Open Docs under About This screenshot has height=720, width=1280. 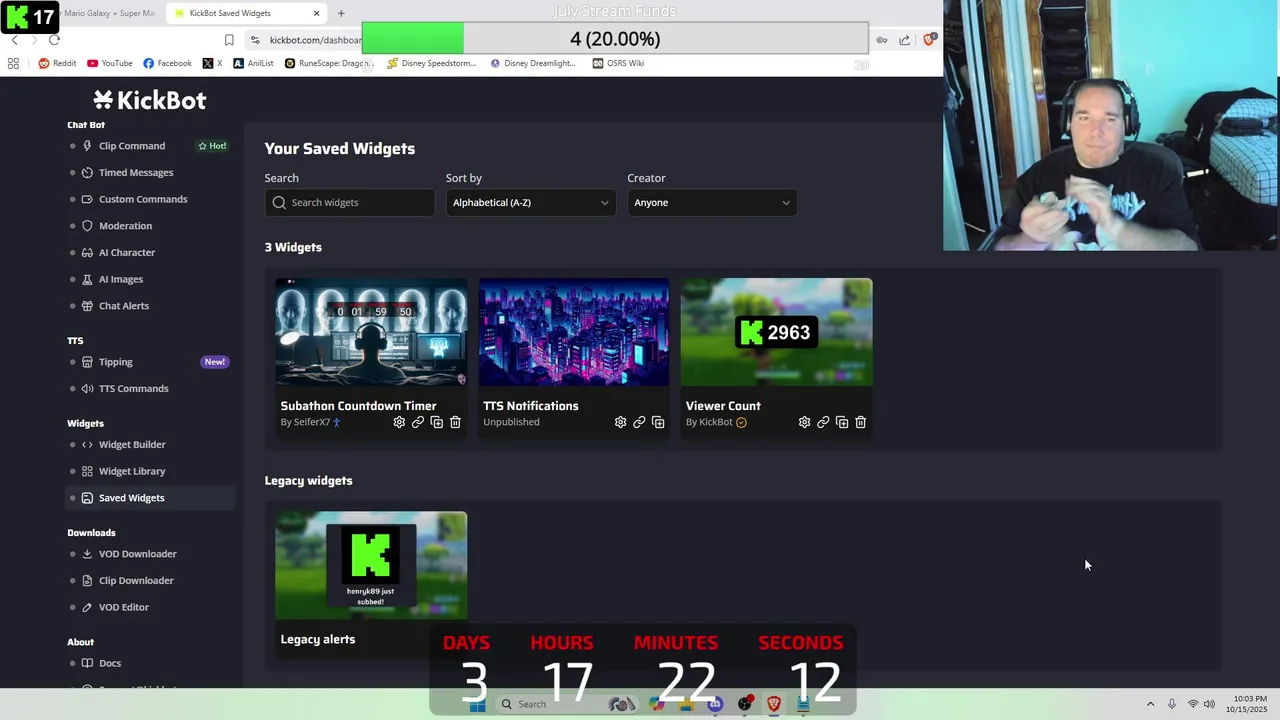coord(110,663)
